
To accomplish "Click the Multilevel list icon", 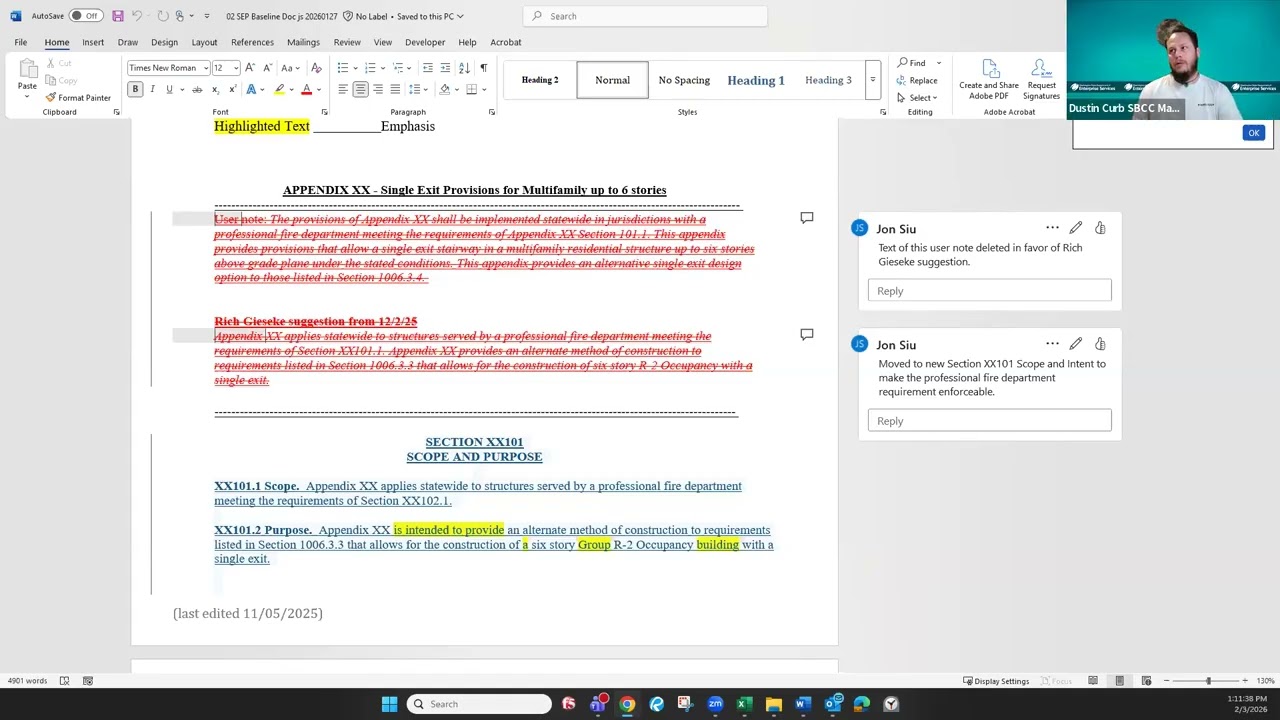I will 397,68.
